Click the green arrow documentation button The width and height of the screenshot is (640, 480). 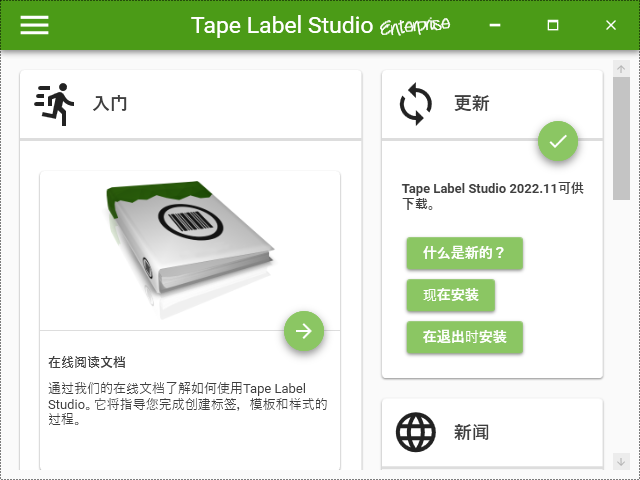(x=304, y=331)
